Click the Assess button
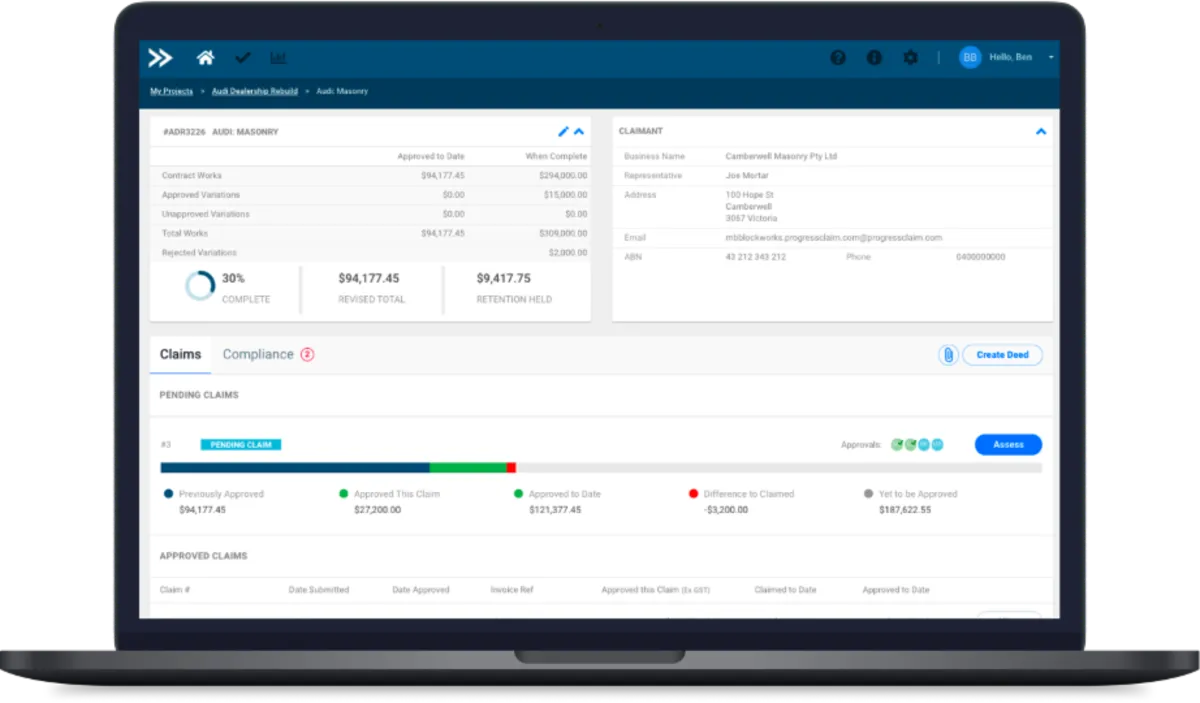The image size is (1200, 703). click(1008, 445)
